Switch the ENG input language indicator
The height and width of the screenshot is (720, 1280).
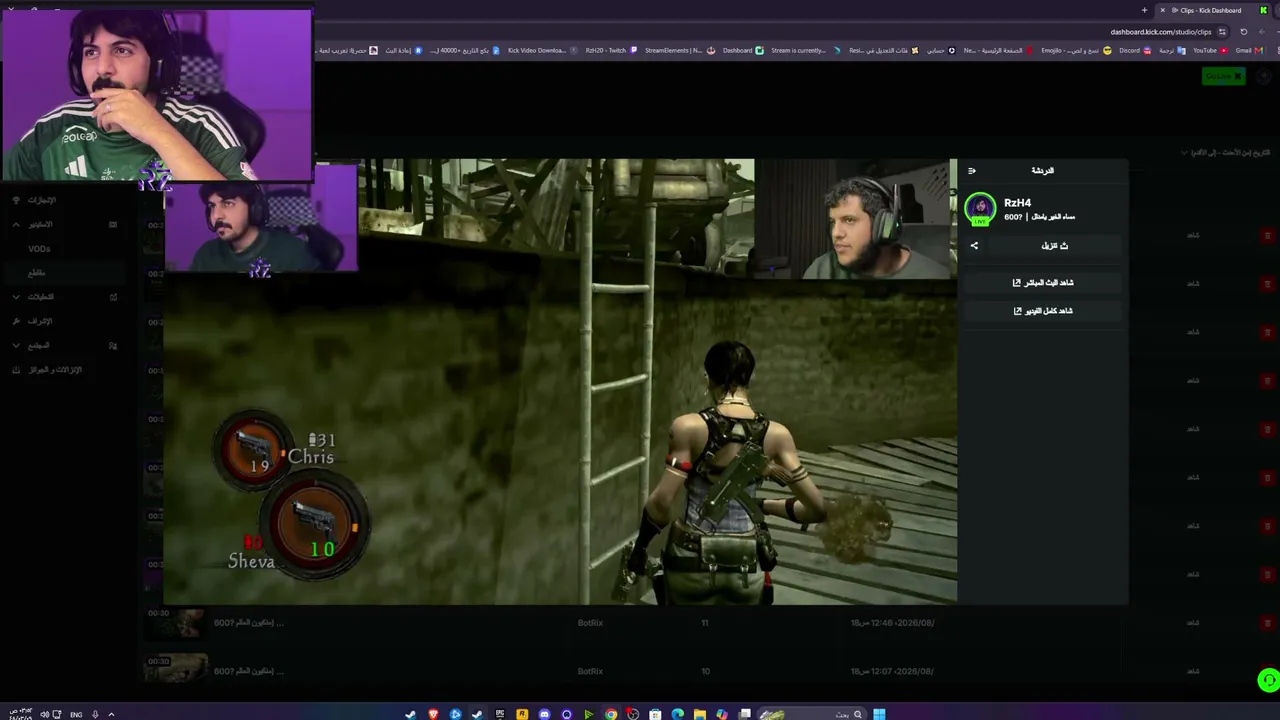click(x=76, y=714)
